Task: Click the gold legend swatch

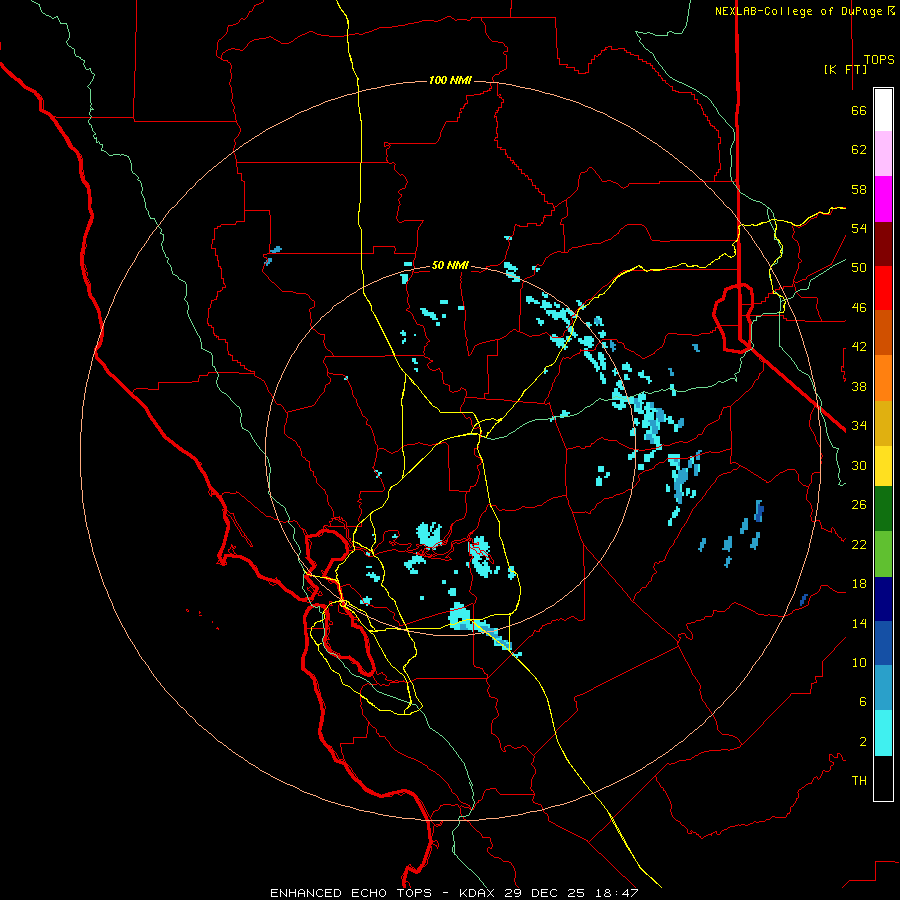Action: point(883,423)
